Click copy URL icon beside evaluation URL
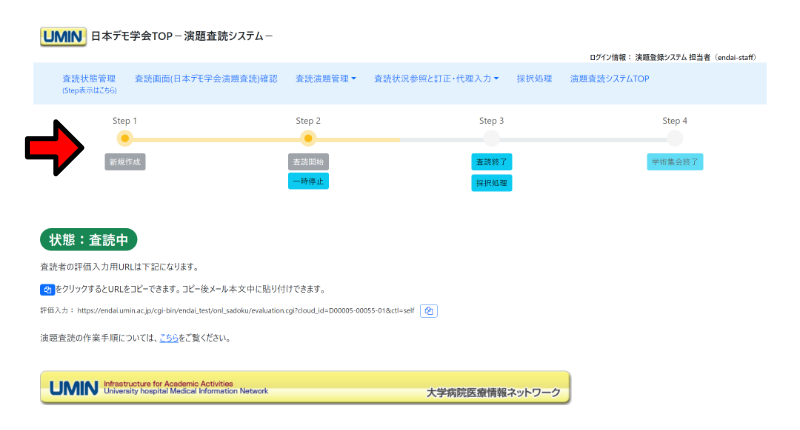This screenshot has height=430, width=800. pyautogui.click(x=428, y=311)
